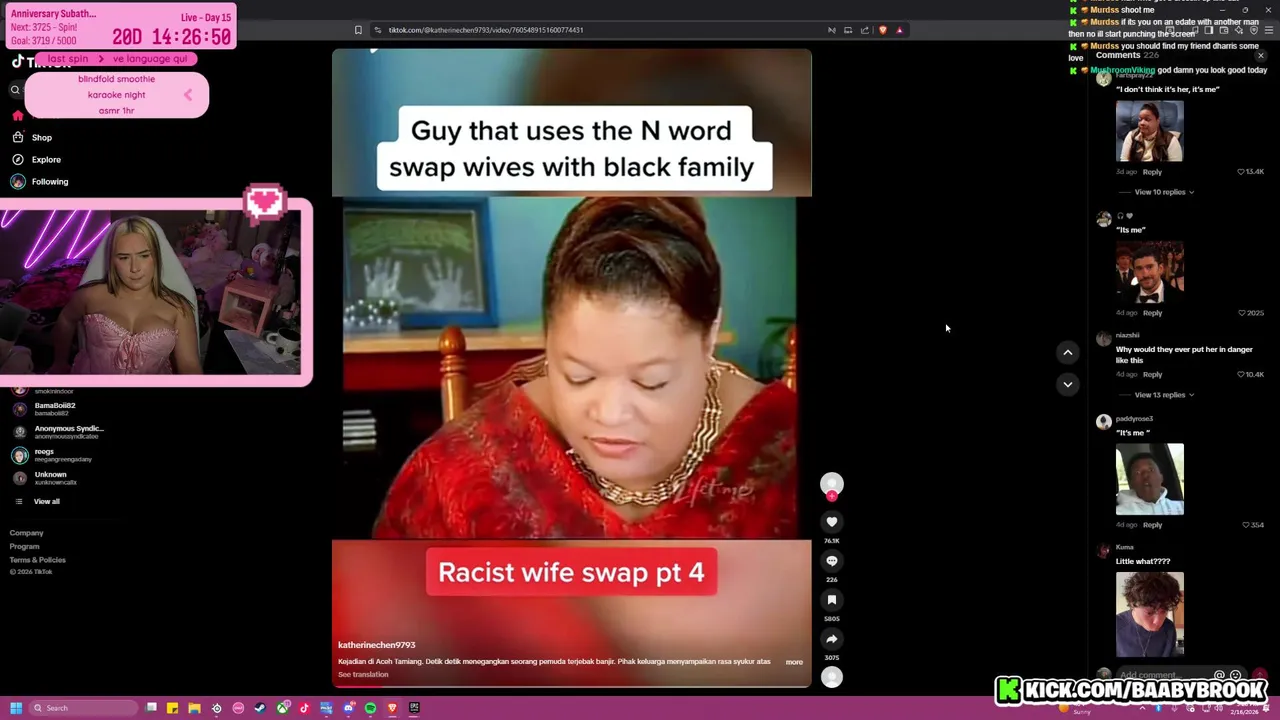Open Windows Start menu
Viewport: 1280px width, 720px height.
(16, 708)
